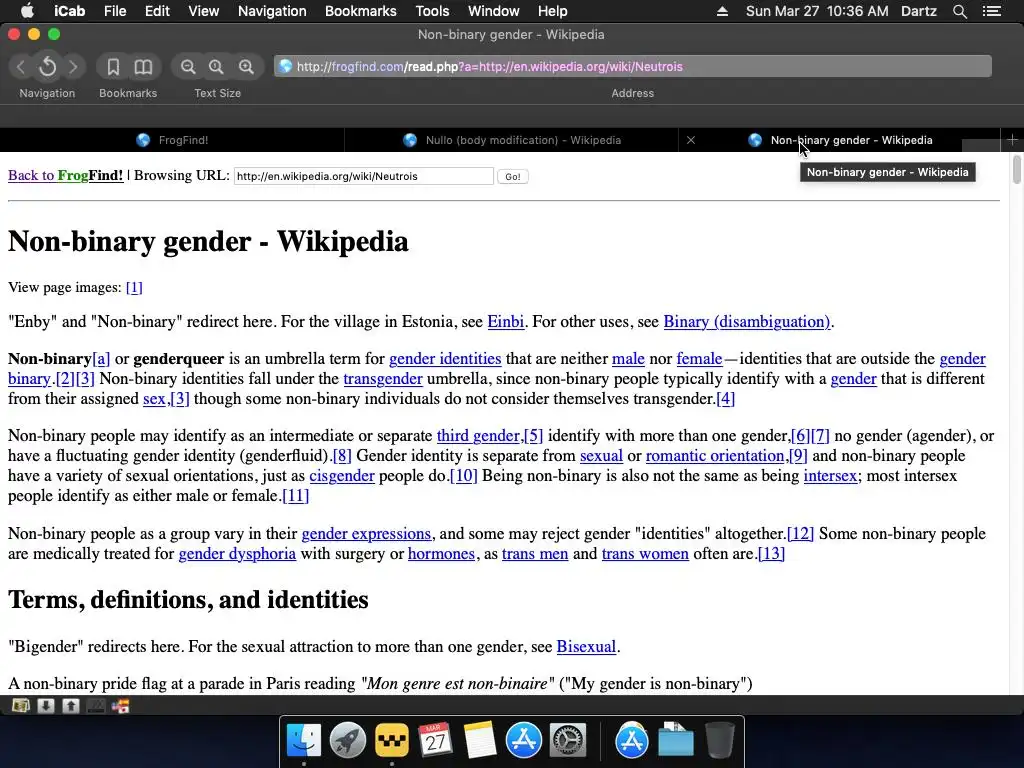Open the romantic orientation link
The height and width of the screenshot is (768, 1024).
tap(714, 456)
